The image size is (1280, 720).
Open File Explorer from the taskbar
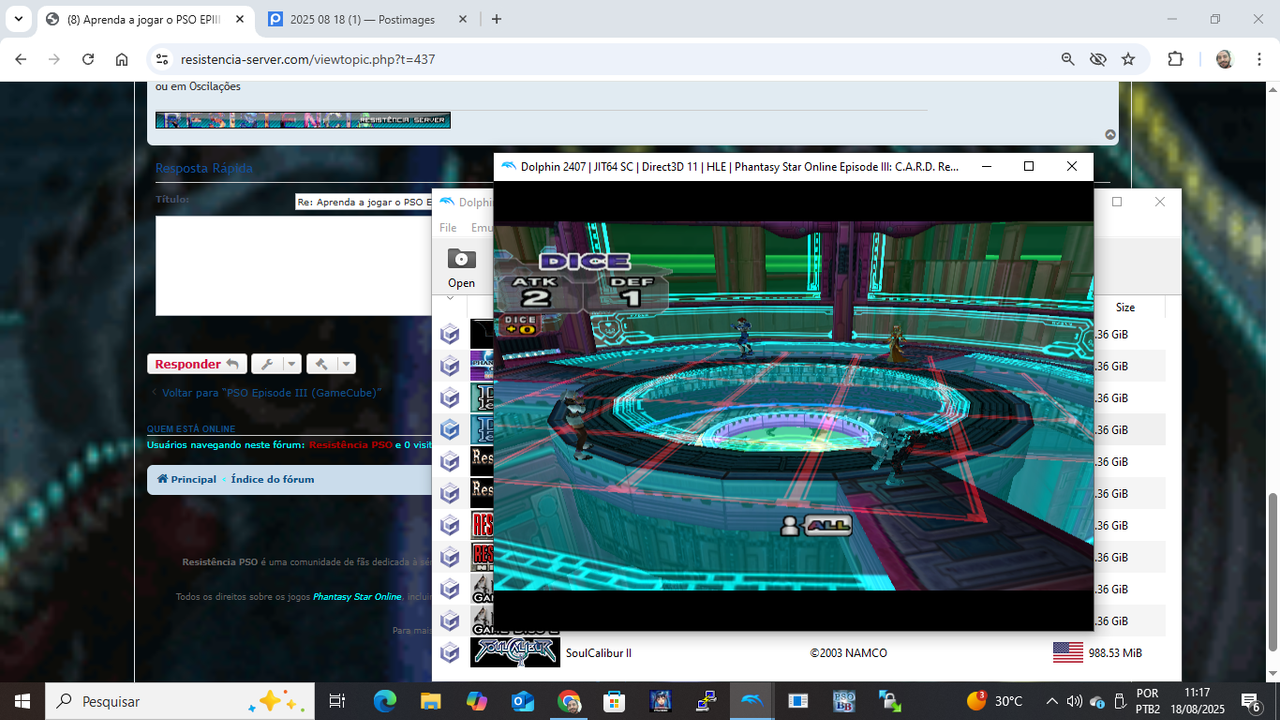click(x=431, y=701)
